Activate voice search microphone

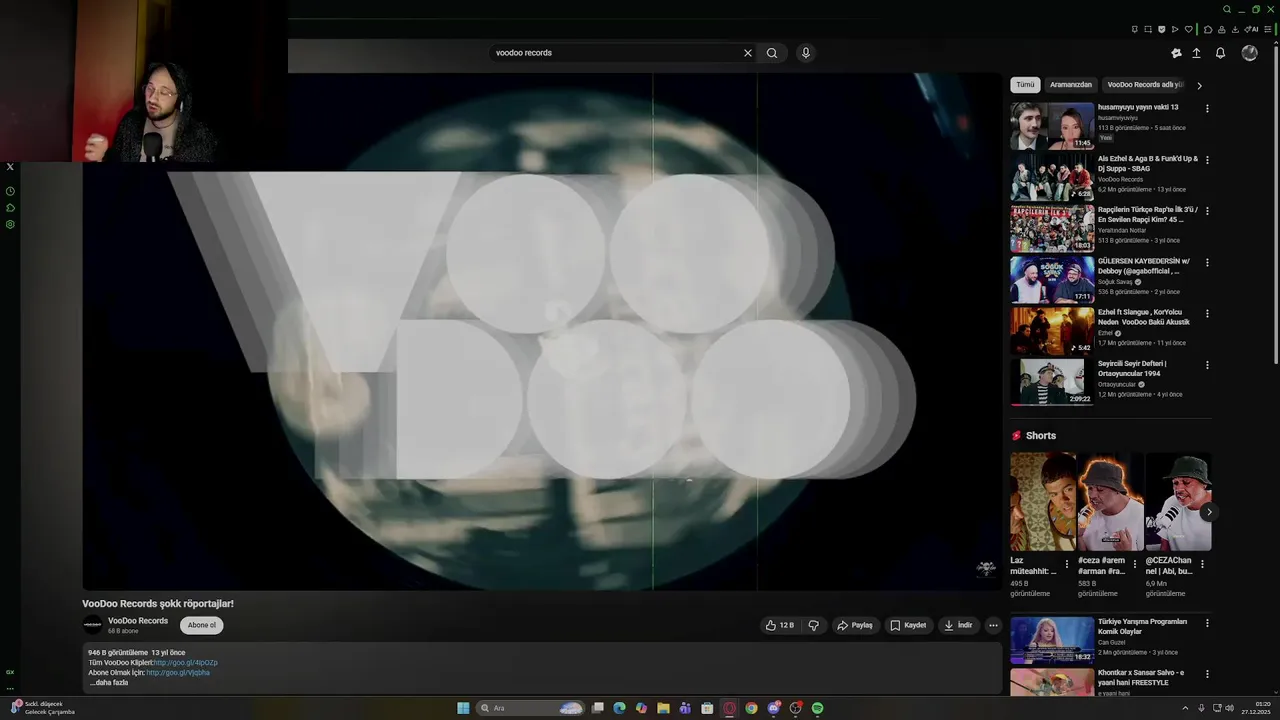[805, 53]
